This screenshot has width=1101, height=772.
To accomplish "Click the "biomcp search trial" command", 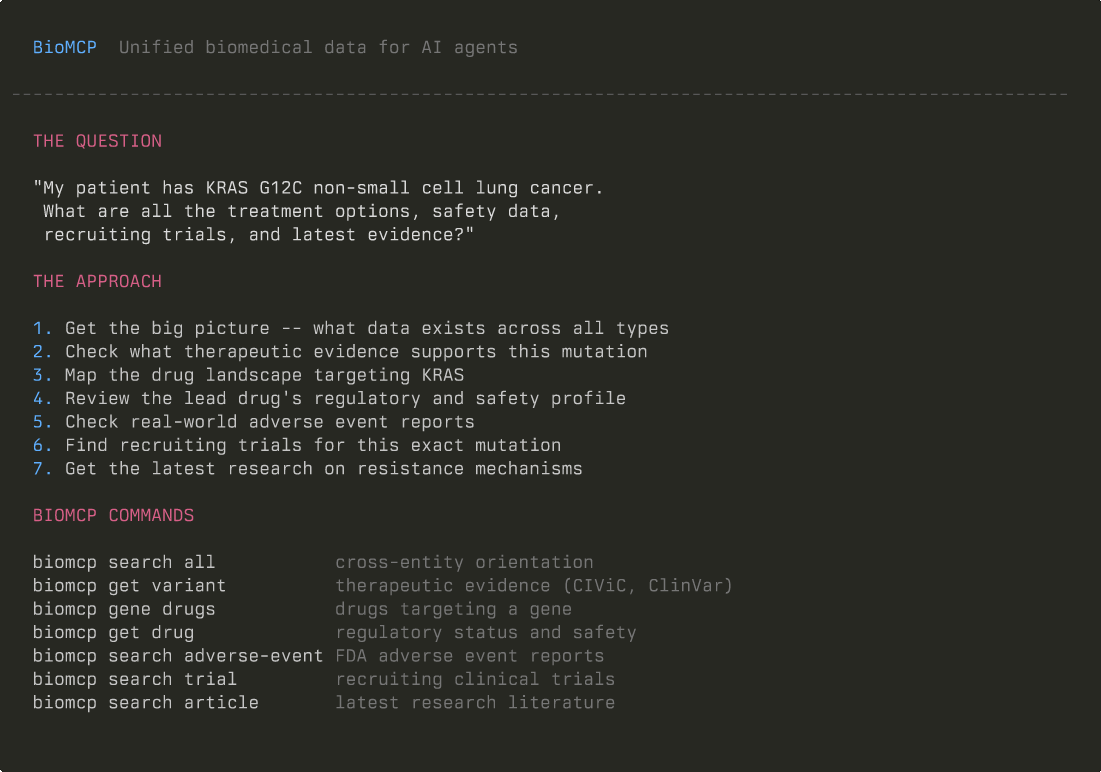I will point(135,679).
